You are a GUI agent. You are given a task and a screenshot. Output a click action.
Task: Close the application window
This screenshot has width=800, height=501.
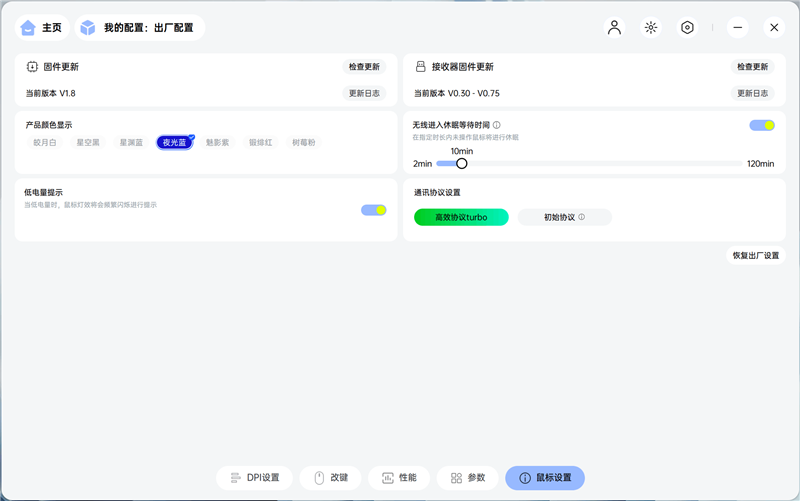click(774, 28)
